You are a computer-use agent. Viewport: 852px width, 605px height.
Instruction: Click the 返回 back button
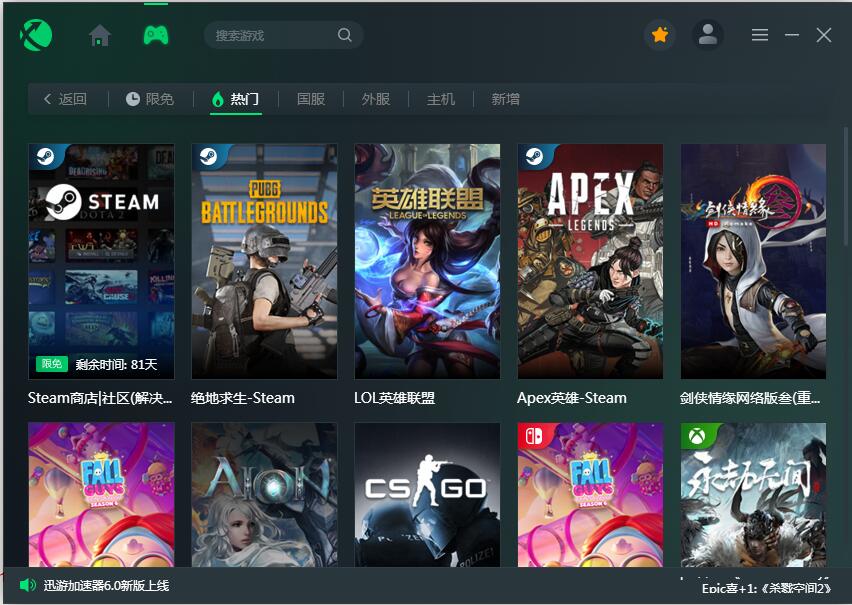[x=64, y=98]
